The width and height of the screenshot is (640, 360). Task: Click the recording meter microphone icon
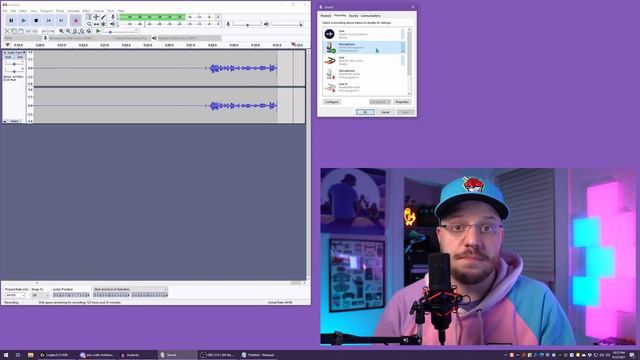(113, 17)
